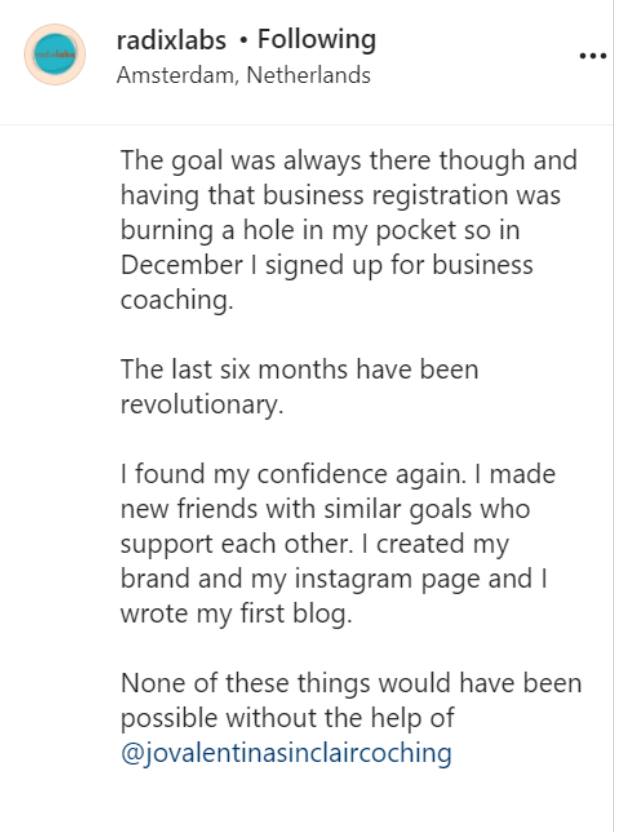636x832 pixels.
Task: Toggle the Following status
Action: tap(317, 40)
